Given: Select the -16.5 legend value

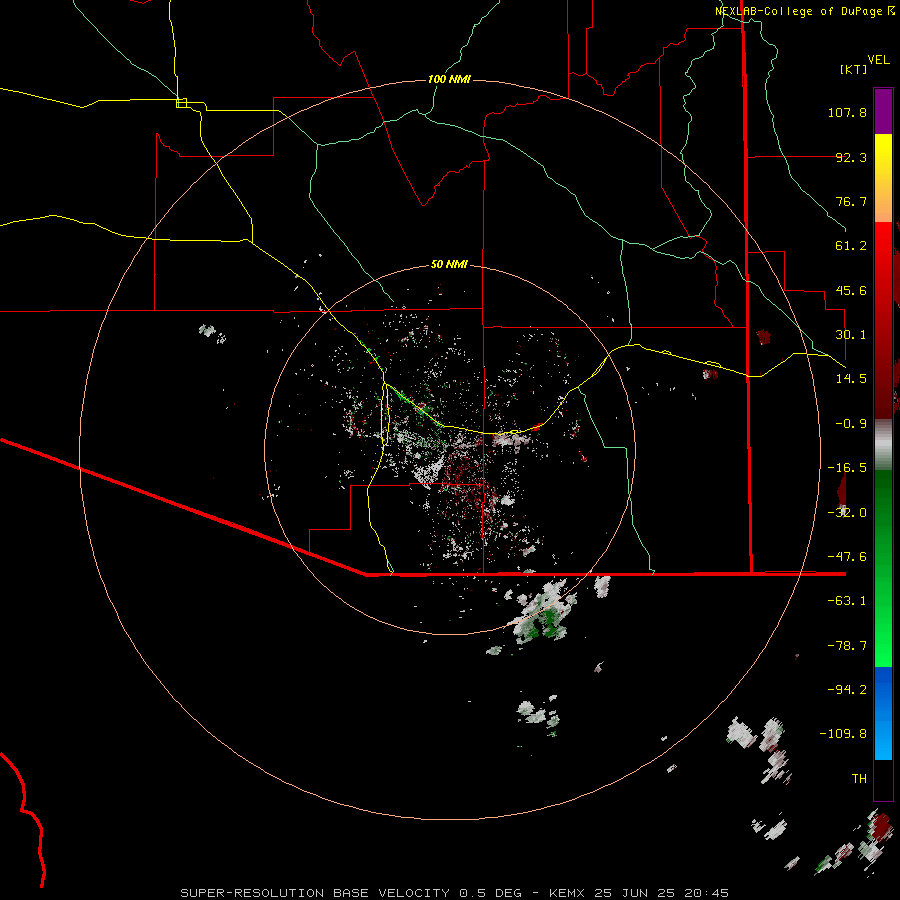Looking at the screenshot, I should point(847,468).
